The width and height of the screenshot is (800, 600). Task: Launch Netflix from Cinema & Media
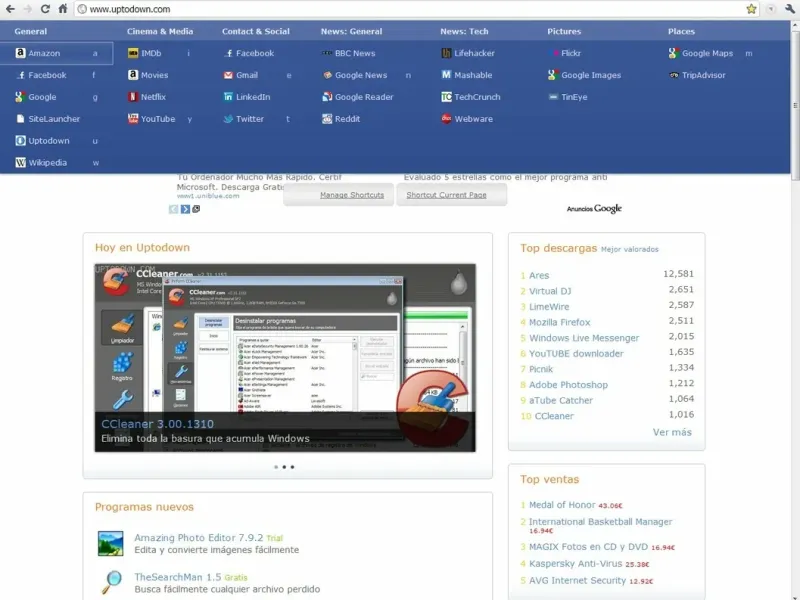pyautogui.click(x=147, y=97)
